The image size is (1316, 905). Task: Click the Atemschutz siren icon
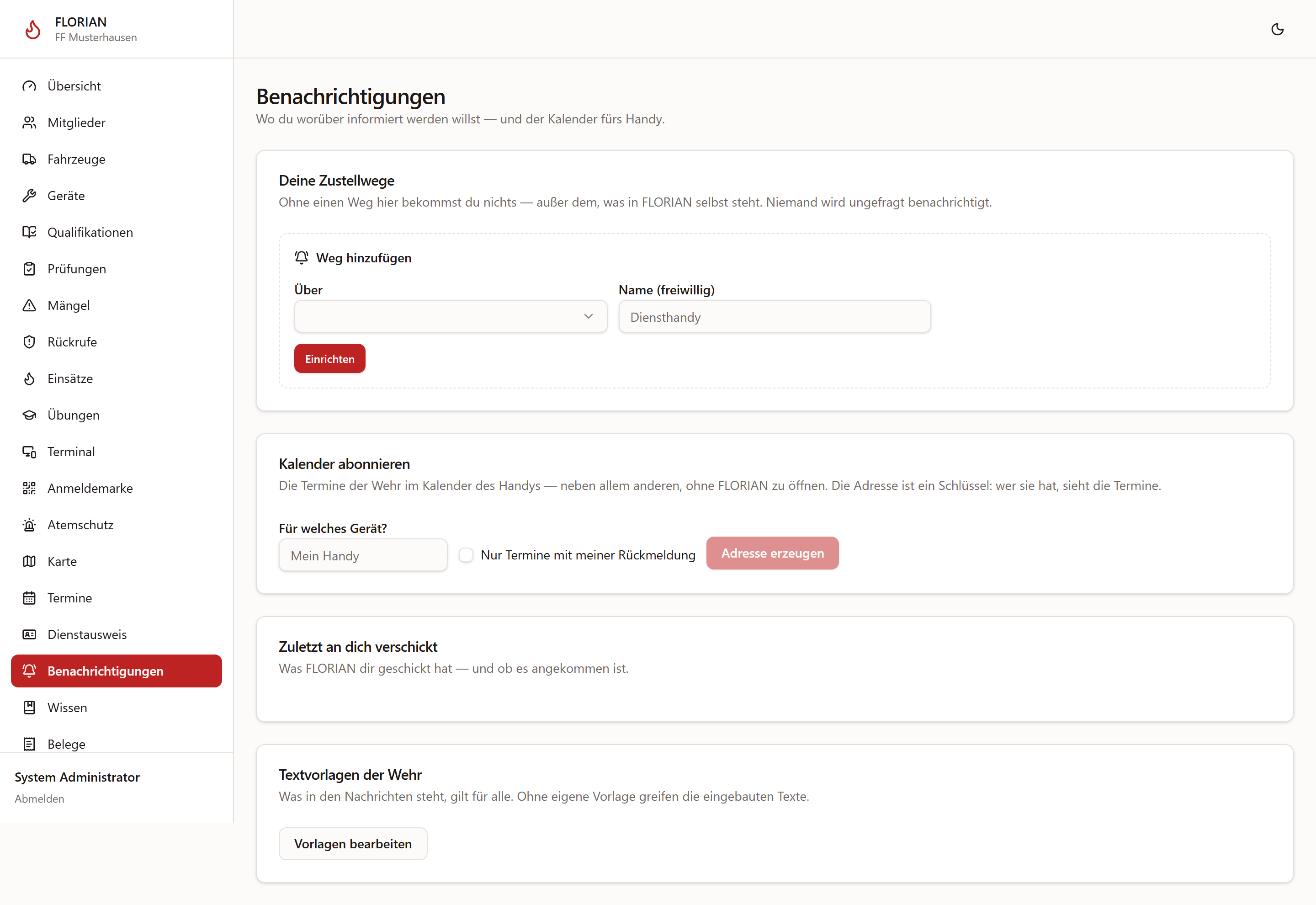(29, 525)
